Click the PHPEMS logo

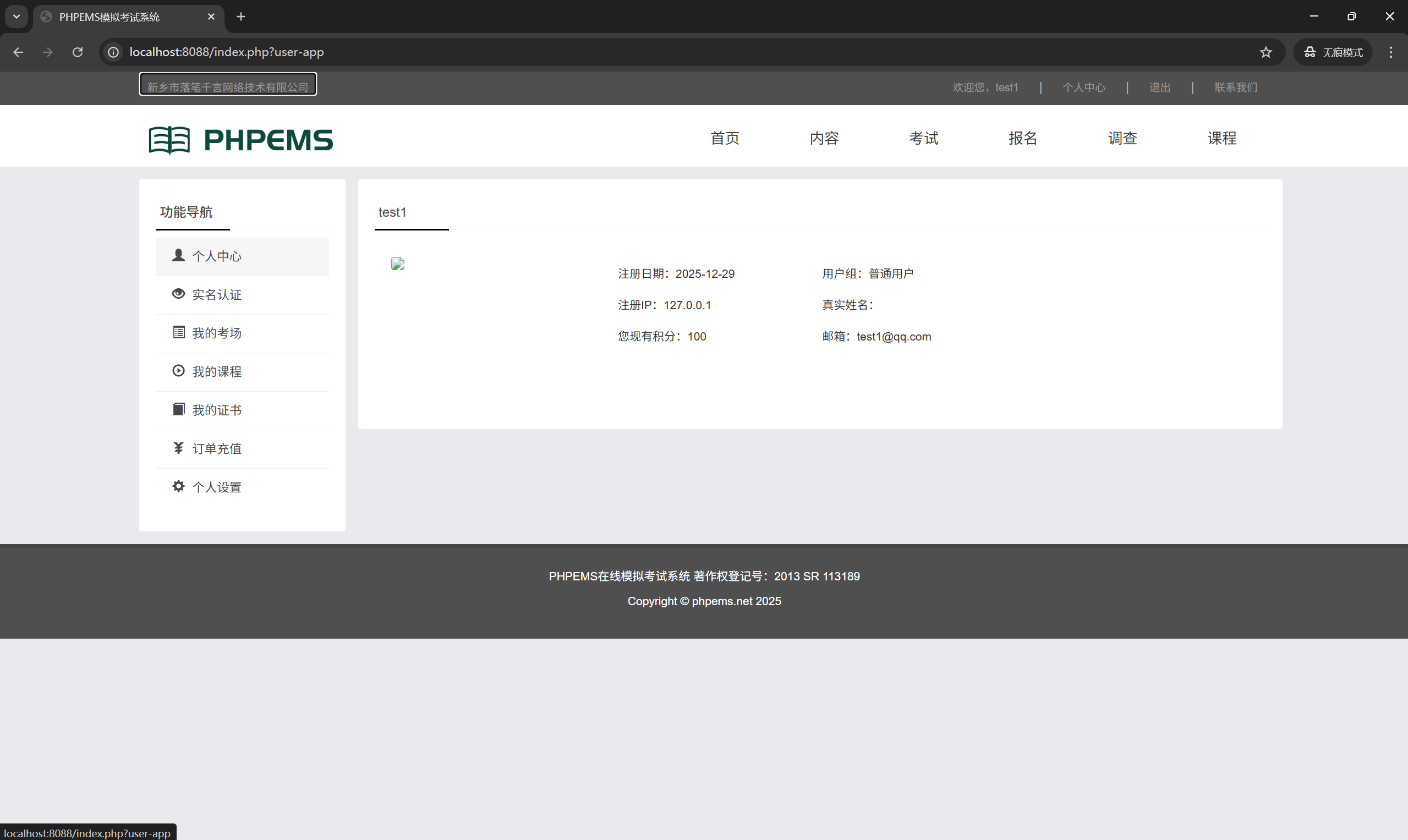(x=240, y=140)
